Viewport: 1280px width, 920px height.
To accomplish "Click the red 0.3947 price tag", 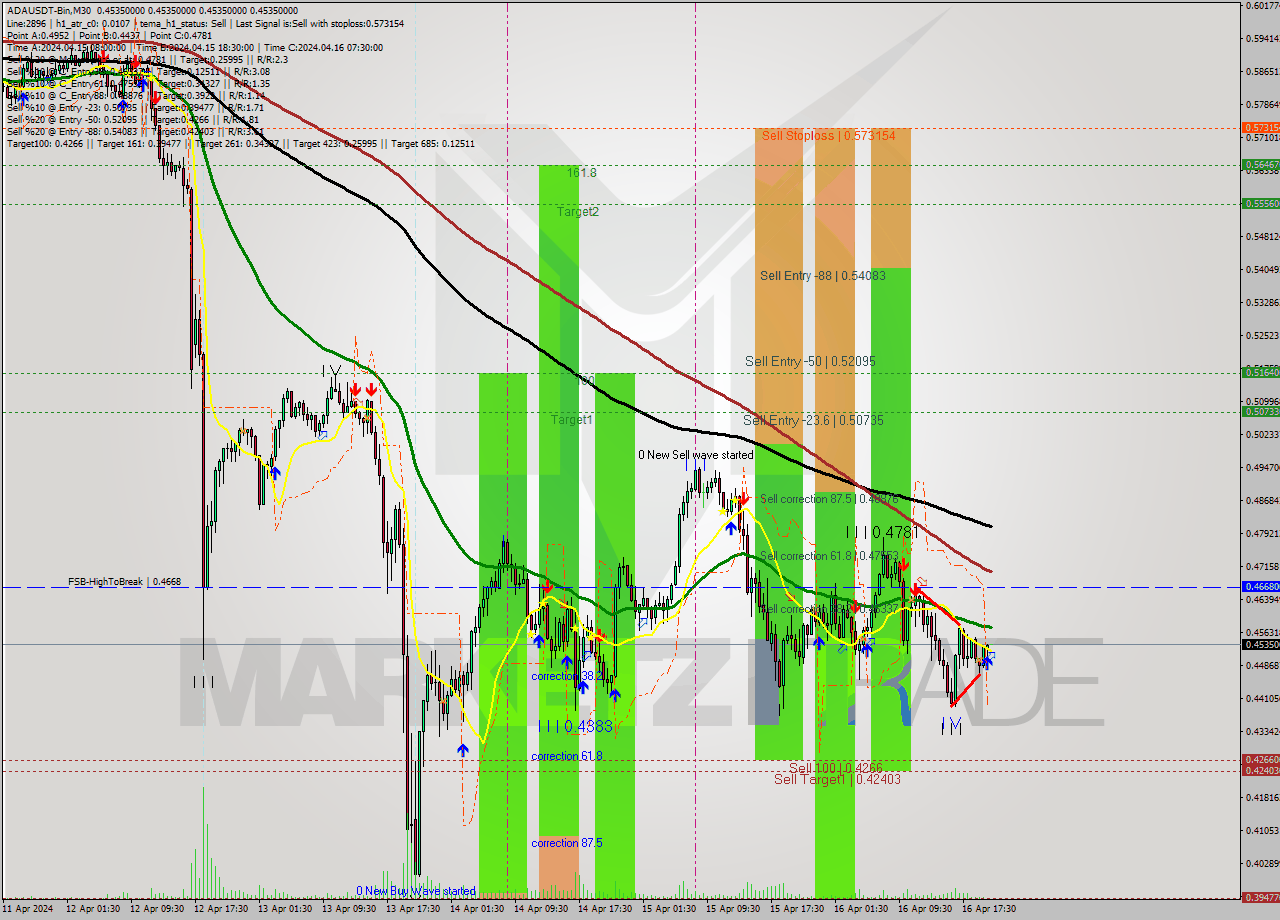I will (1259, 897).
